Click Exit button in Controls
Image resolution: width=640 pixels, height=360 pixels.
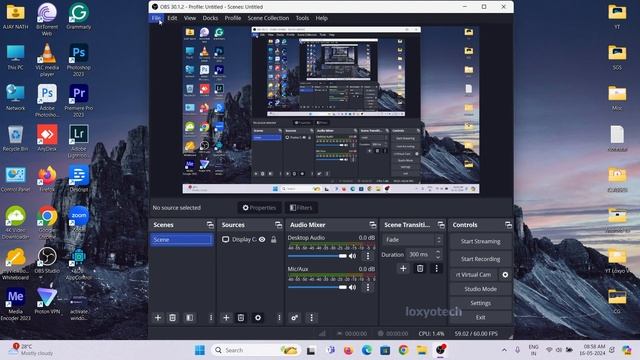point(480,317)
